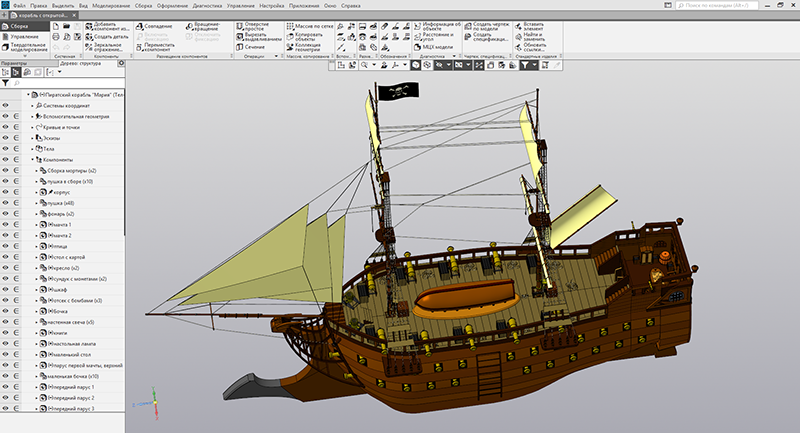The height and width of the screenshot is (433, 800).
Task: Collapse the Компоненты tree node
Action: [33, 160]
